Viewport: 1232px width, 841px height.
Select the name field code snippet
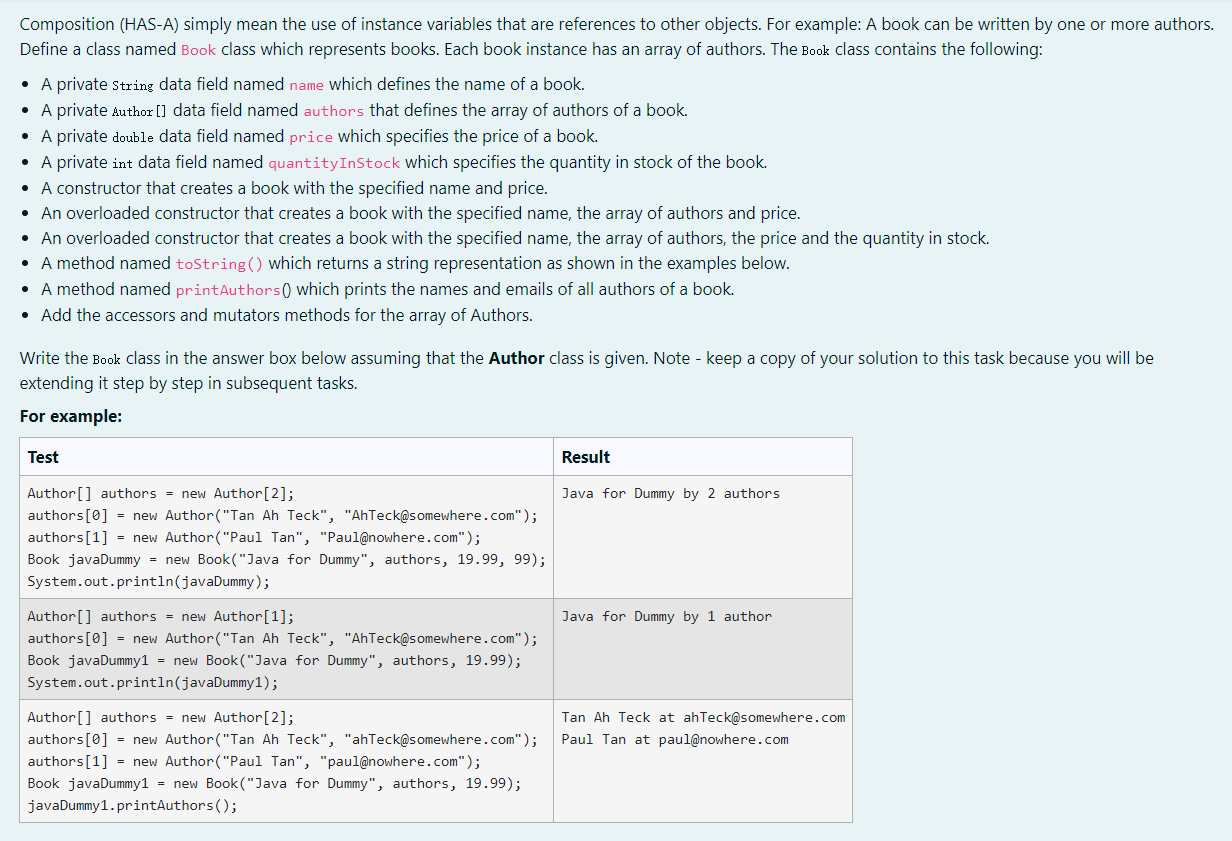(x=305, y=84)
